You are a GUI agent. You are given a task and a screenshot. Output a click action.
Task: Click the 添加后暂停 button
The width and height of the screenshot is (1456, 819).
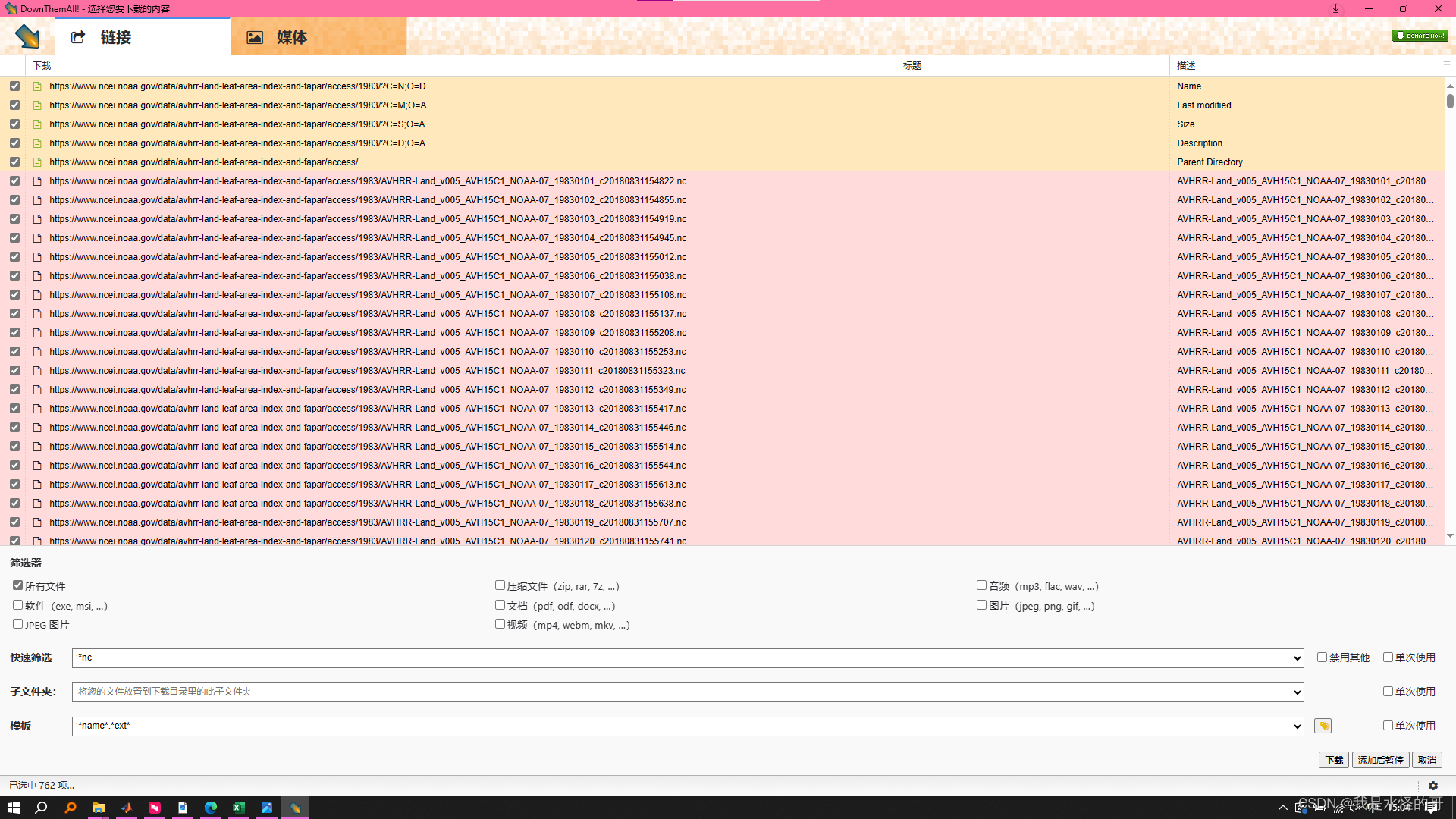pyautogui.click(x=1380, y=760)
